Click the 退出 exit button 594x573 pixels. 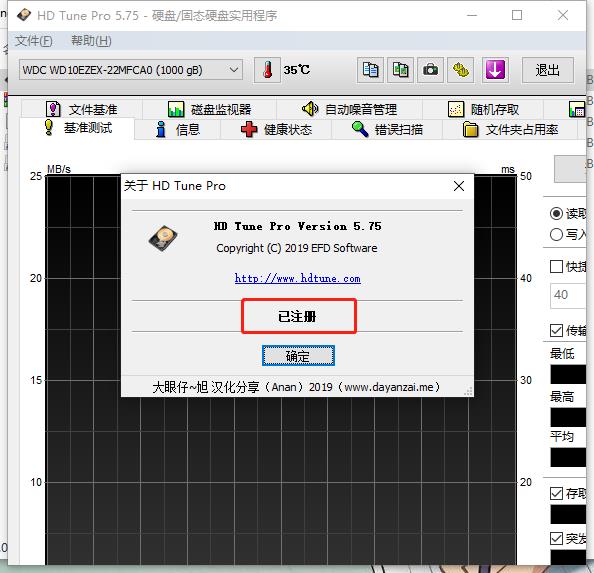547,70
